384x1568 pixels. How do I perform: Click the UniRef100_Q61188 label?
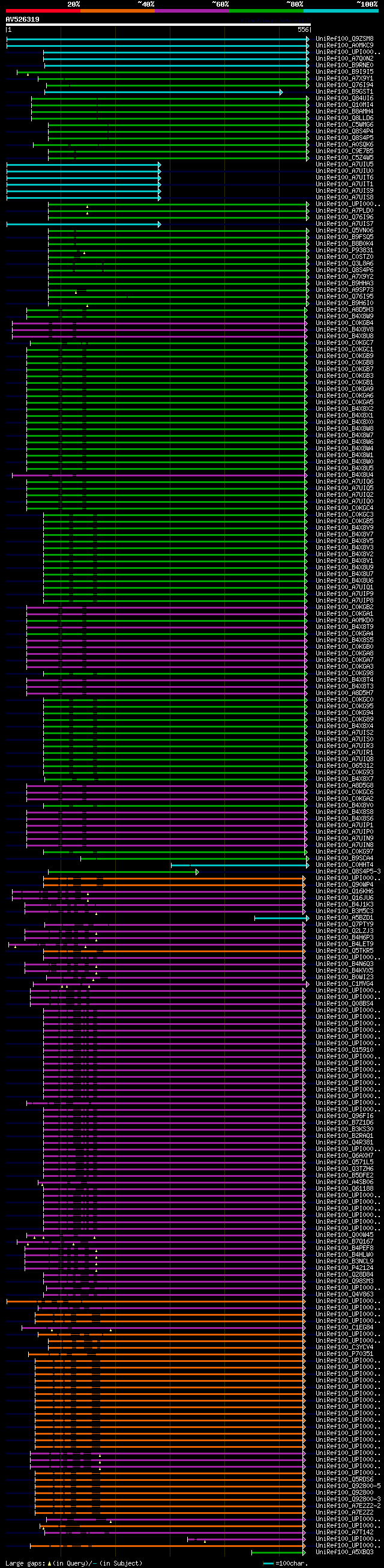tap(344, 1189)
